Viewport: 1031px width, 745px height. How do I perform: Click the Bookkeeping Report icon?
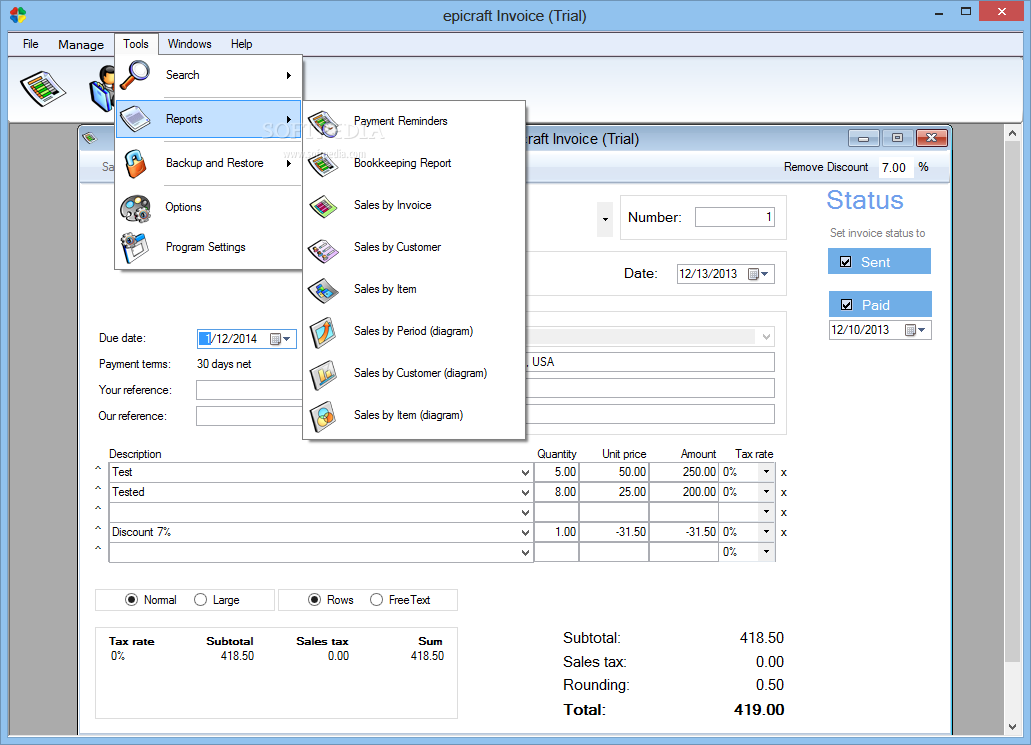click(x=323, y=163)
